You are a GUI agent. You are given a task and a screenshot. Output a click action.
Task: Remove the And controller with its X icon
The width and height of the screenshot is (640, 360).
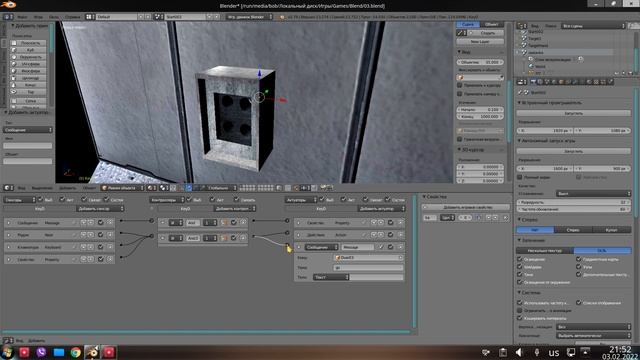[x=243, y=222]
